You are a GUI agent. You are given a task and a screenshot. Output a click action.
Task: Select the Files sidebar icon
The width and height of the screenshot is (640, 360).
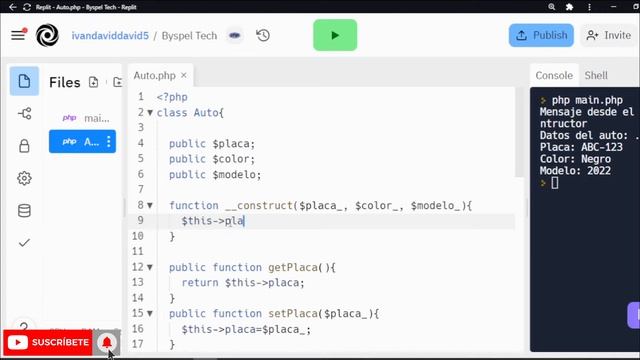[x=24, y=81]
